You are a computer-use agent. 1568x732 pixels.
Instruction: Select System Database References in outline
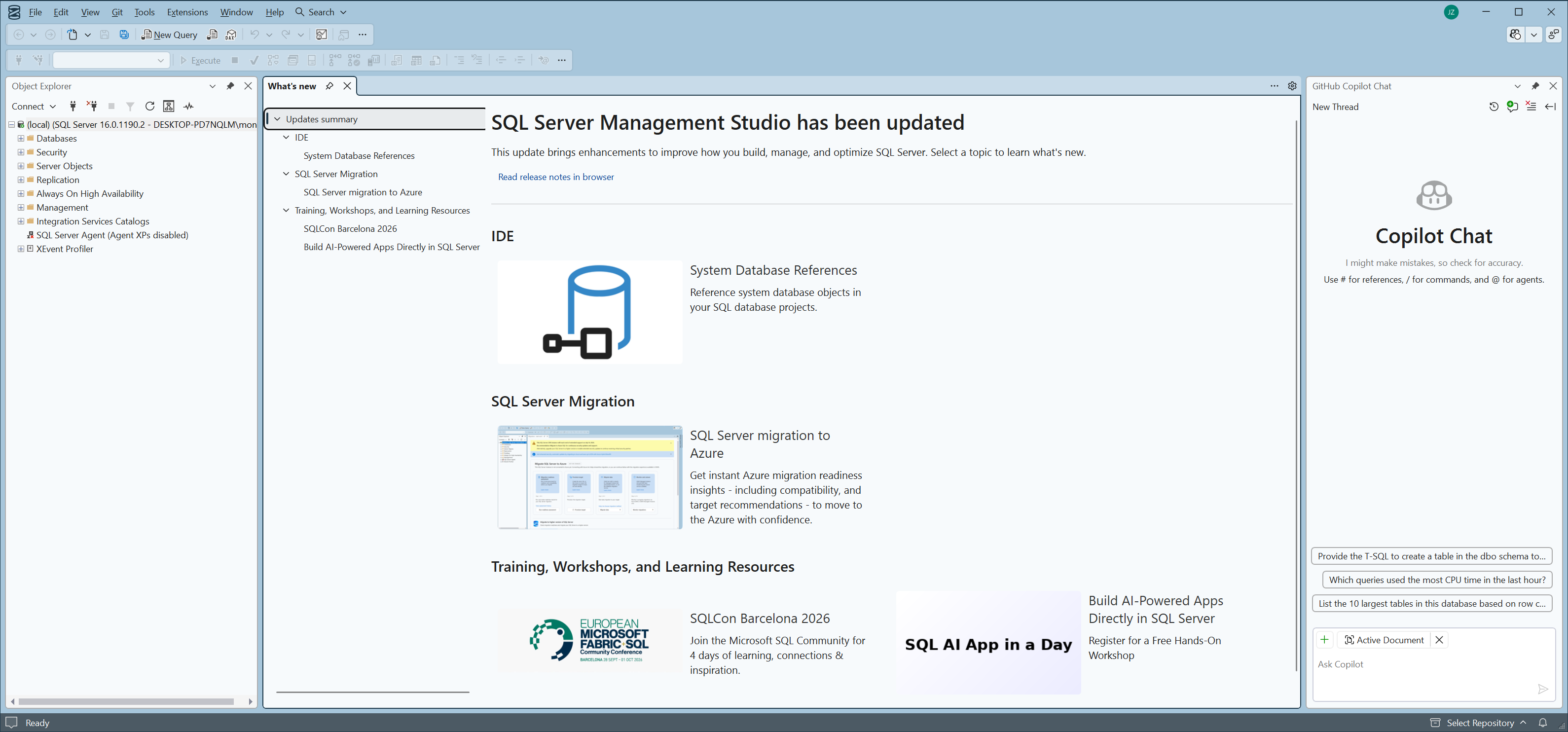click(359, 156)
